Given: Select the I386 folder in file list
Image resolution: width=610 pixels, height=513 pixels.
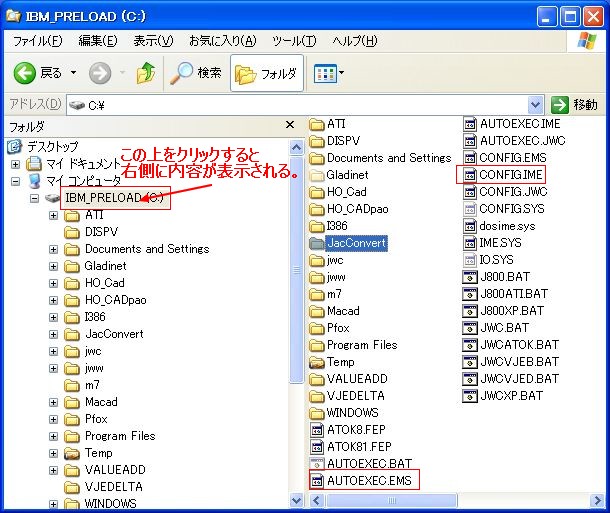Looking at the screenshot, I should [337, 226].
